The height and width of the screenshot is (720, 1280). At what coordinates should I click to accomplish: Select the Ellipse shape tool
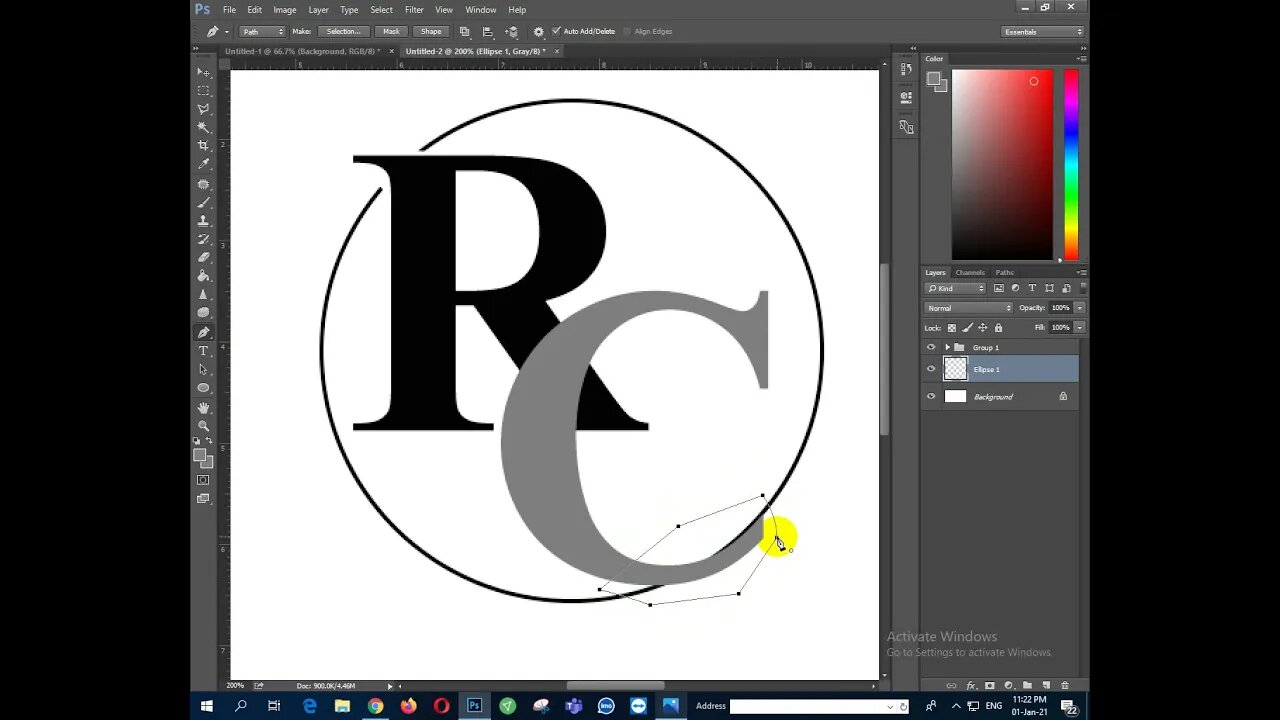pyautogui.click(x=204, y=388)
